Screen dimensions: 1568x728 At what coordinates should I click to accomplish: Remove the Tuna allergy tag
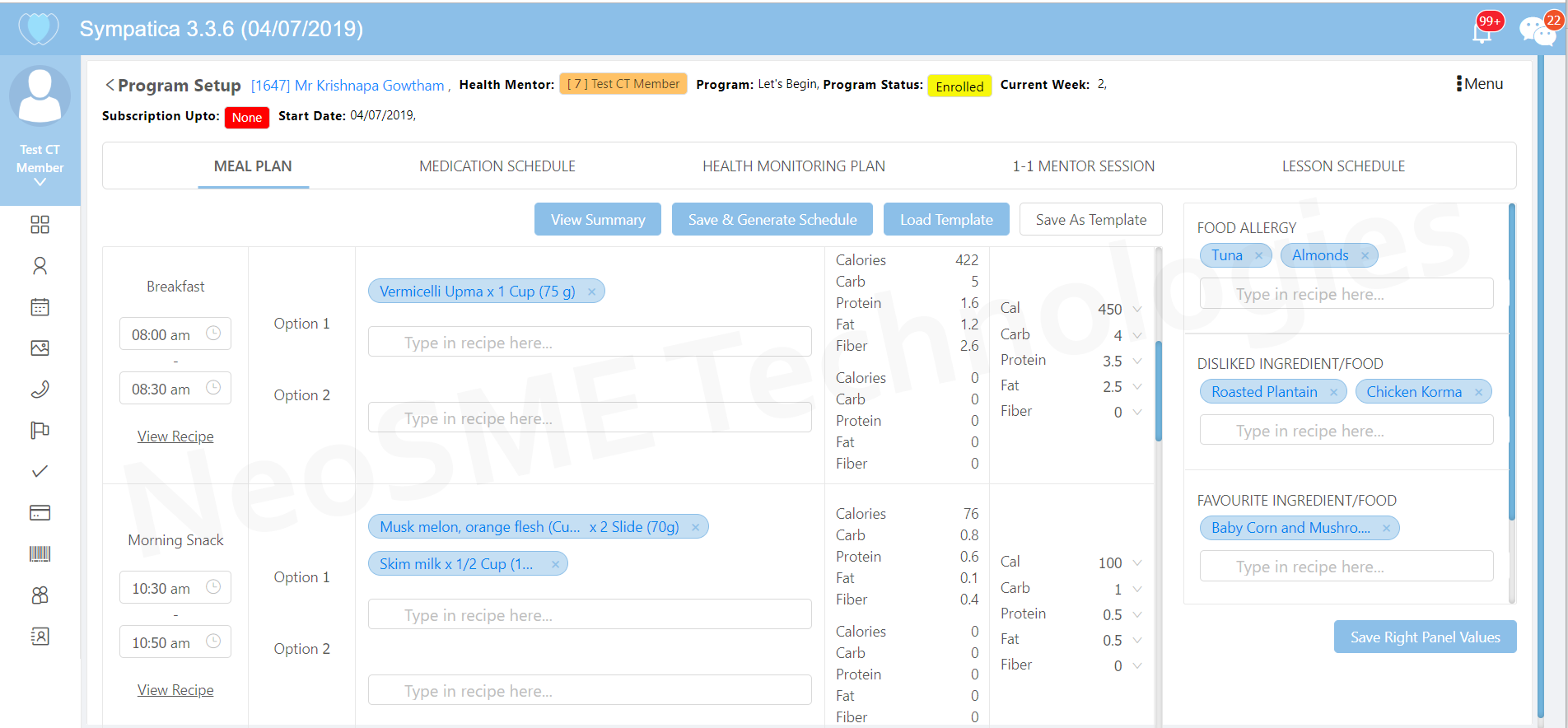pos(1258,256)
